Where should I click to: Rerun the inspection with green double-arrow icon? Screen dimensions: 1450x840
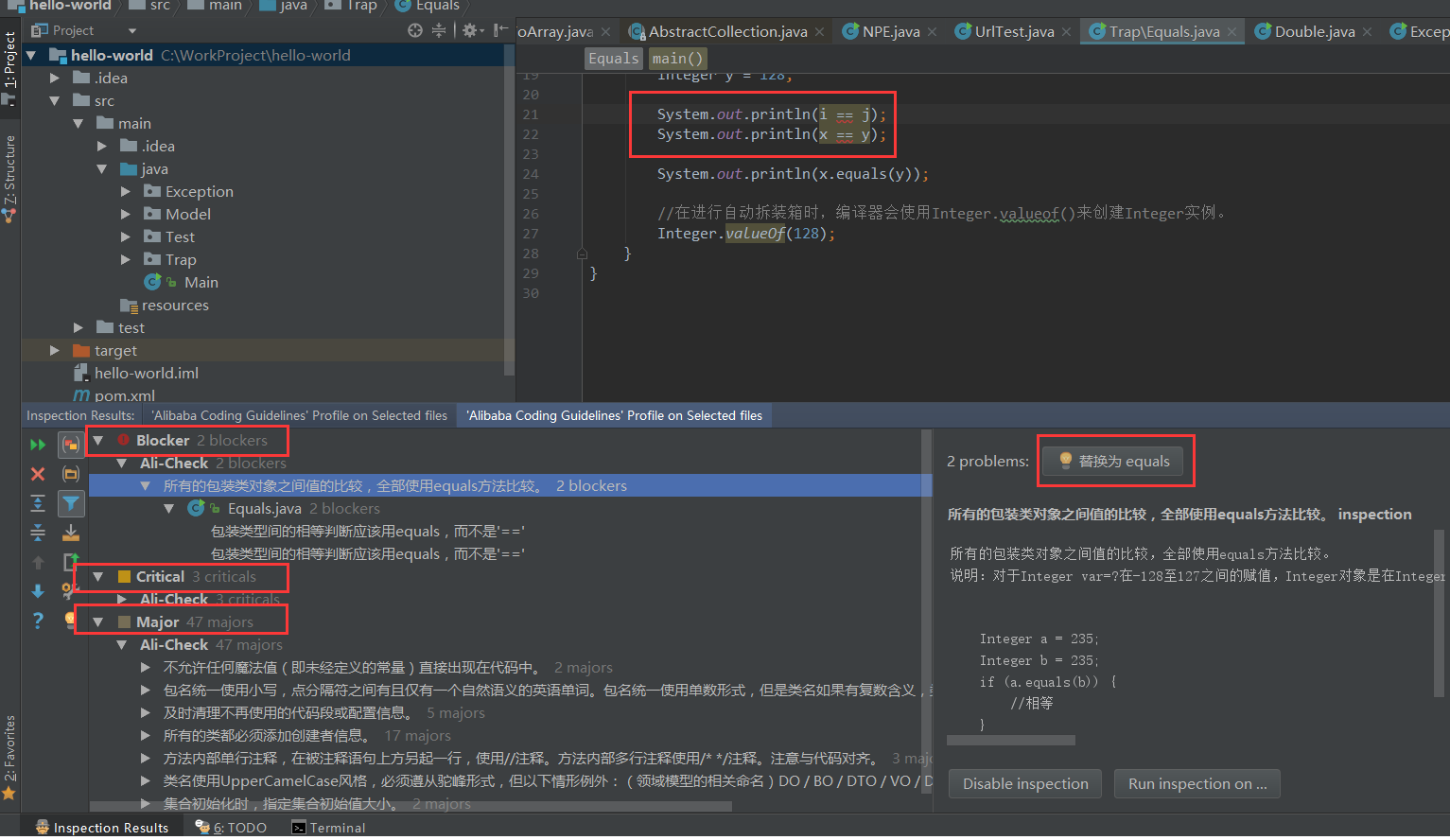[x=38, y=444]
